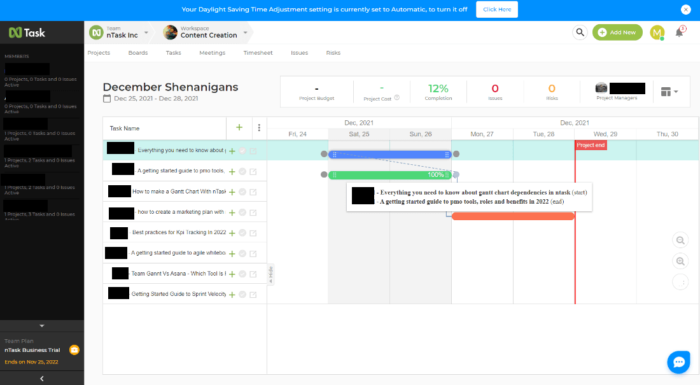Expand the sidebar members list chevron

tap(42, 326)
